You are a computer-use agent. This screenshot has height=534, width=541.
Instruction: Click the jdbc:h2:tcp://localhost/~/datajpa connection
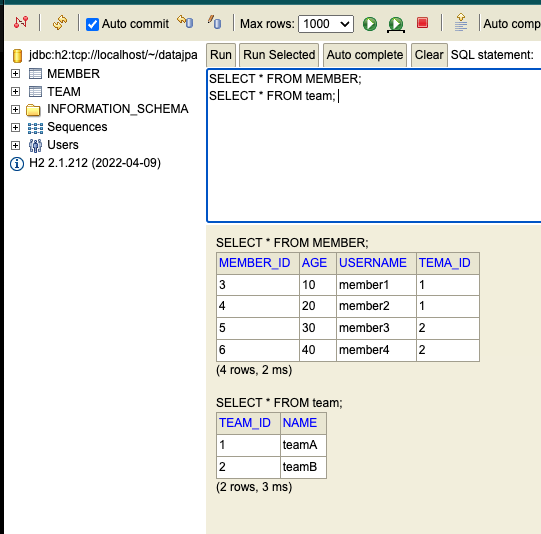pyautogui.click(x=113, y=55)
